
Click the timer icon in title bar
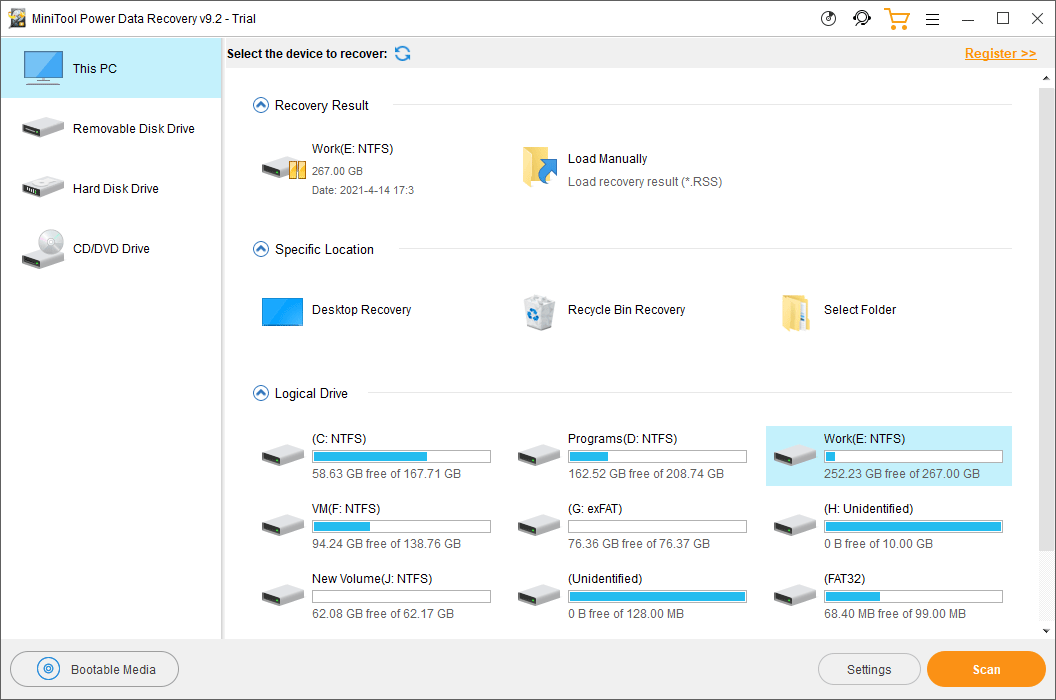828,19
